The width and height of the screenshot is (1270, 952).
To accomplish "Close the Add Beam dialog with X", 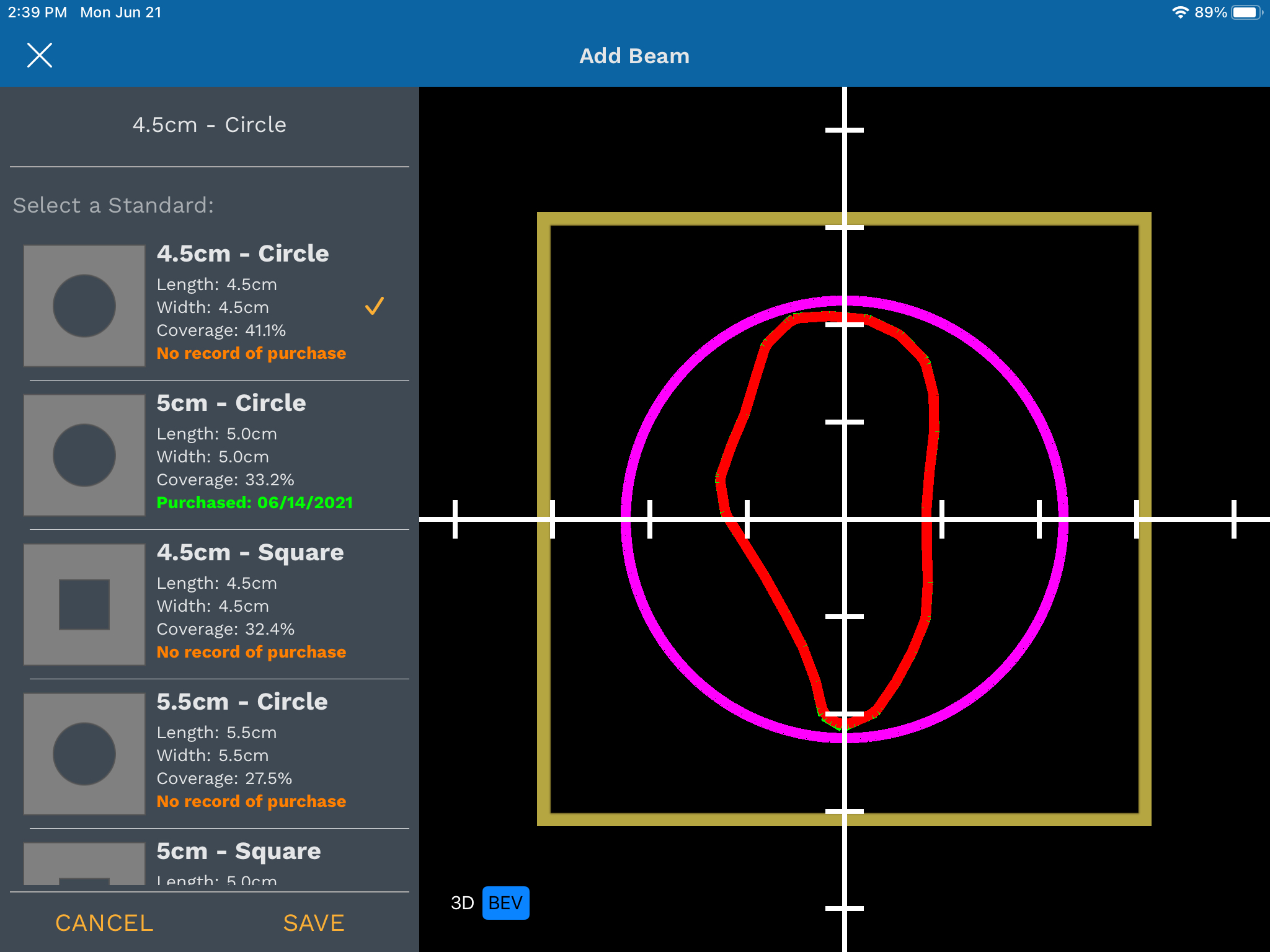I will point(40,56).
